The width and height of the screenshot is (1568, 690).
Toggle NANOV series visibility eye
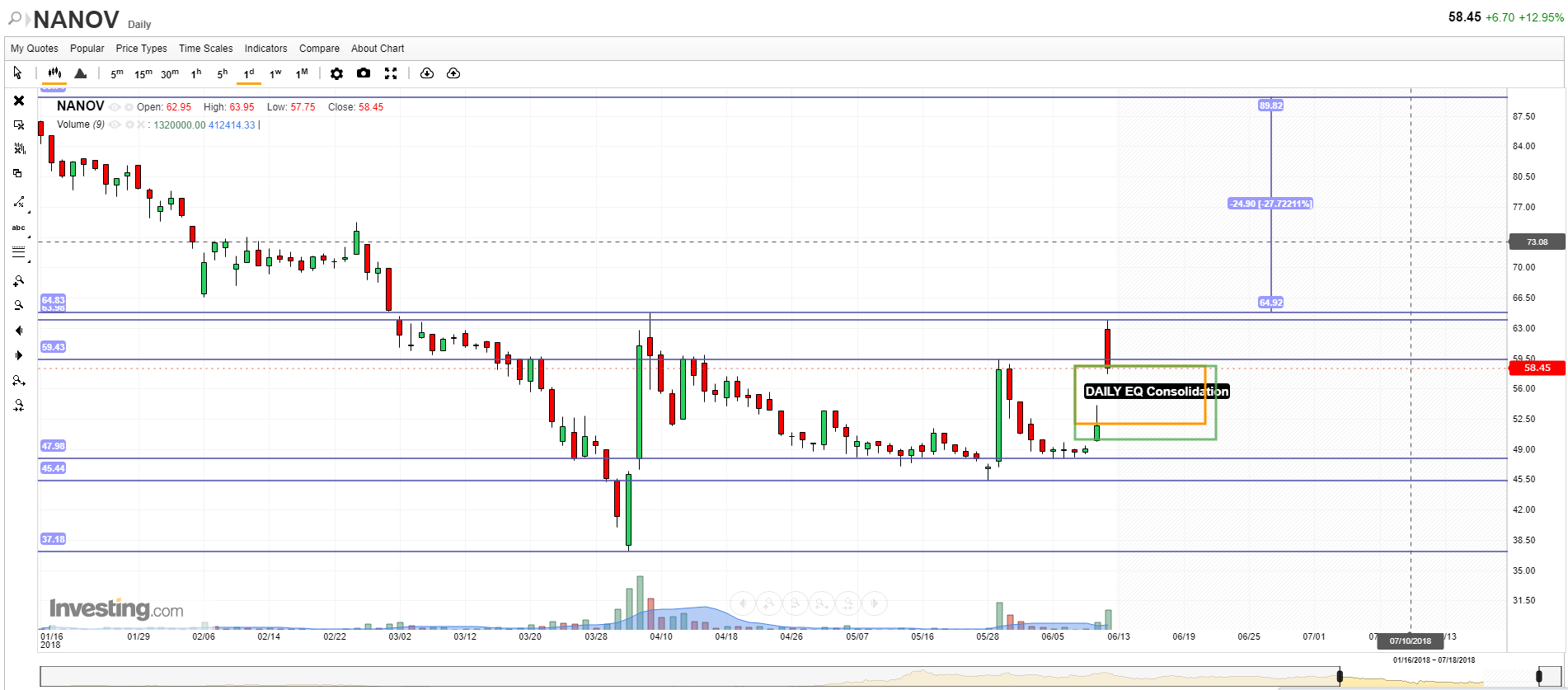click(x=115, y=107)
